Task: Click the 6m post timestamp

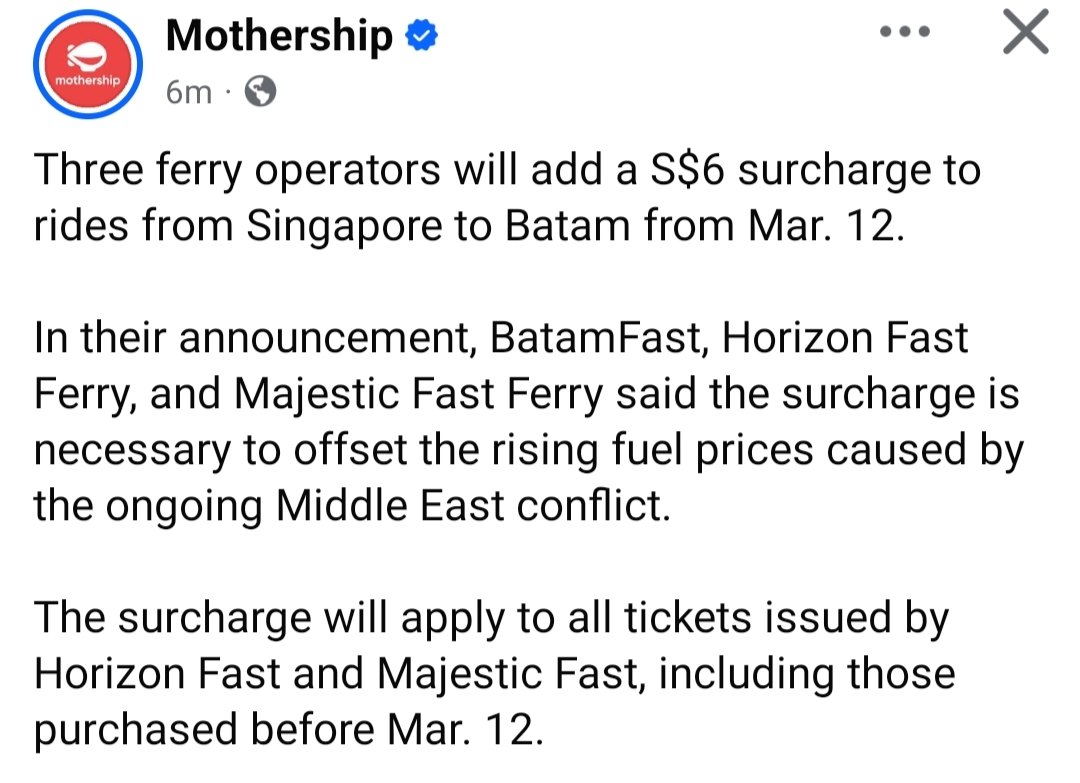Action: pyautogui.click(x=189, y=93)
